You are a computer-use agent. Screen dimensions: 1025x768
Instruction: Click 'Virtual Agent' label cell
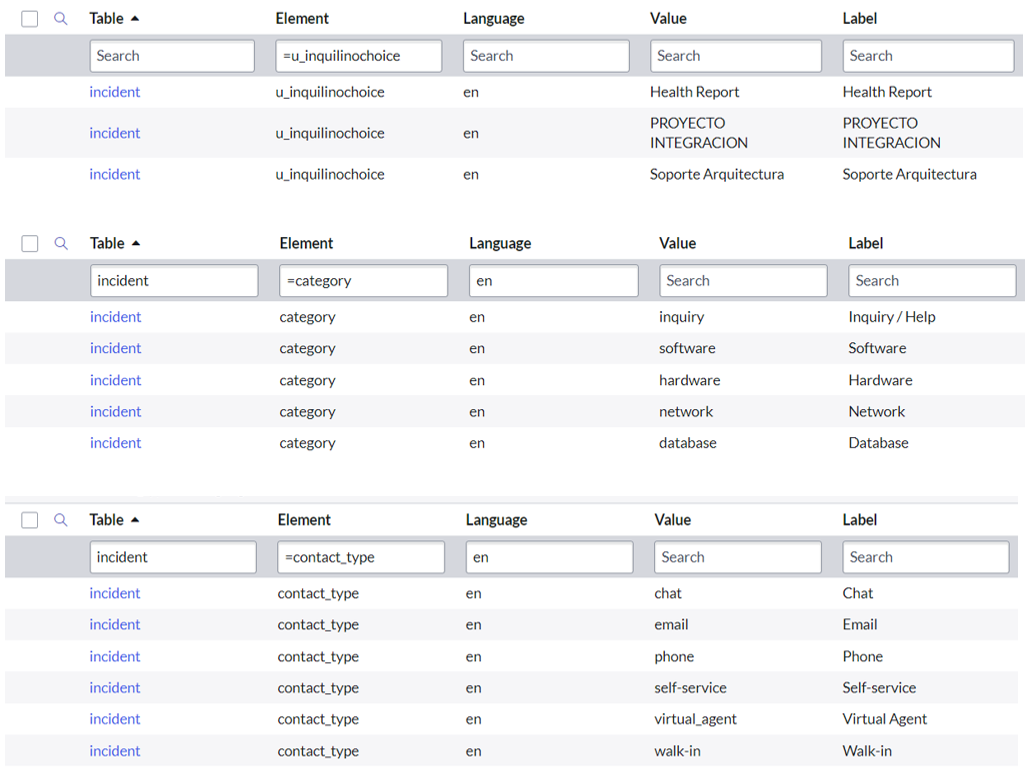(884, 720)
